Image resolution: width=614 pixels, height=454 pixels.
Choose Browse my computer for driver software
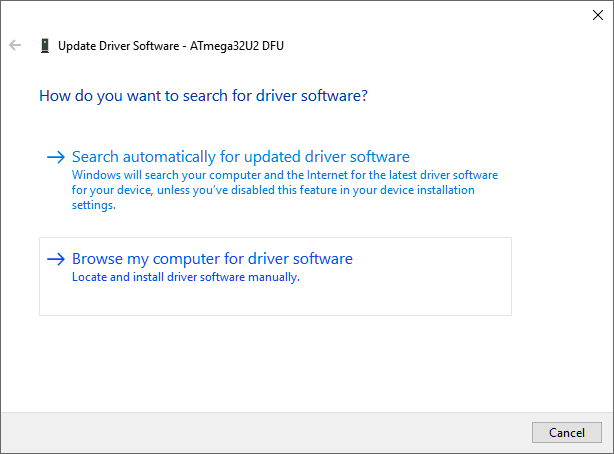pos(275,276)
